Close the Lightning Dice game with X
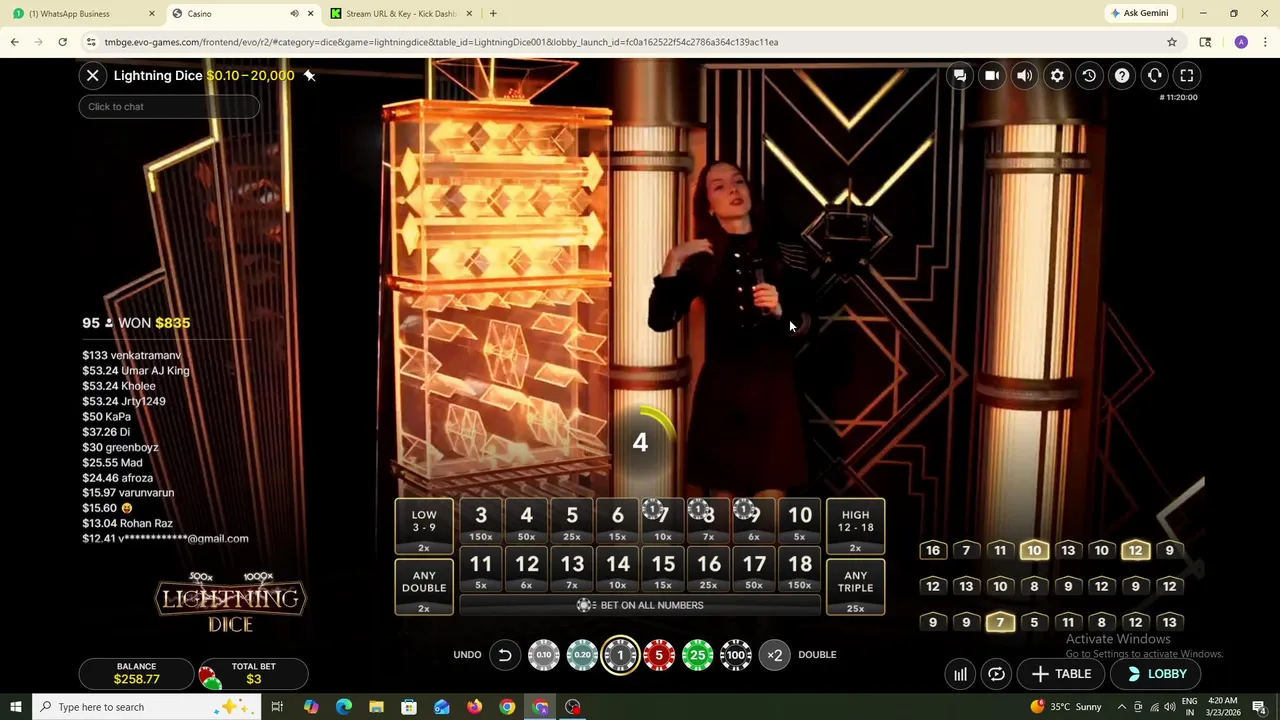This screenshot has width=1280, height=720. [92, 75]
